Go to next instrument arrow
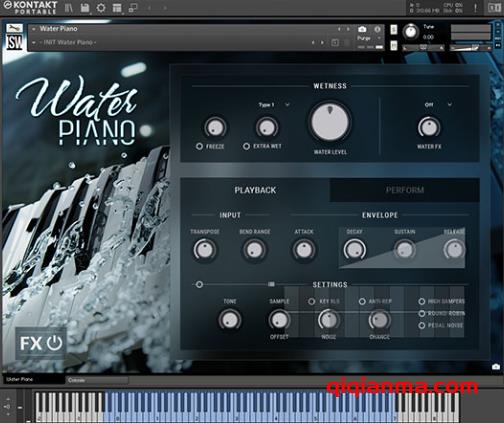This screenshot has width=504, height=423. (x=348, y=29)
